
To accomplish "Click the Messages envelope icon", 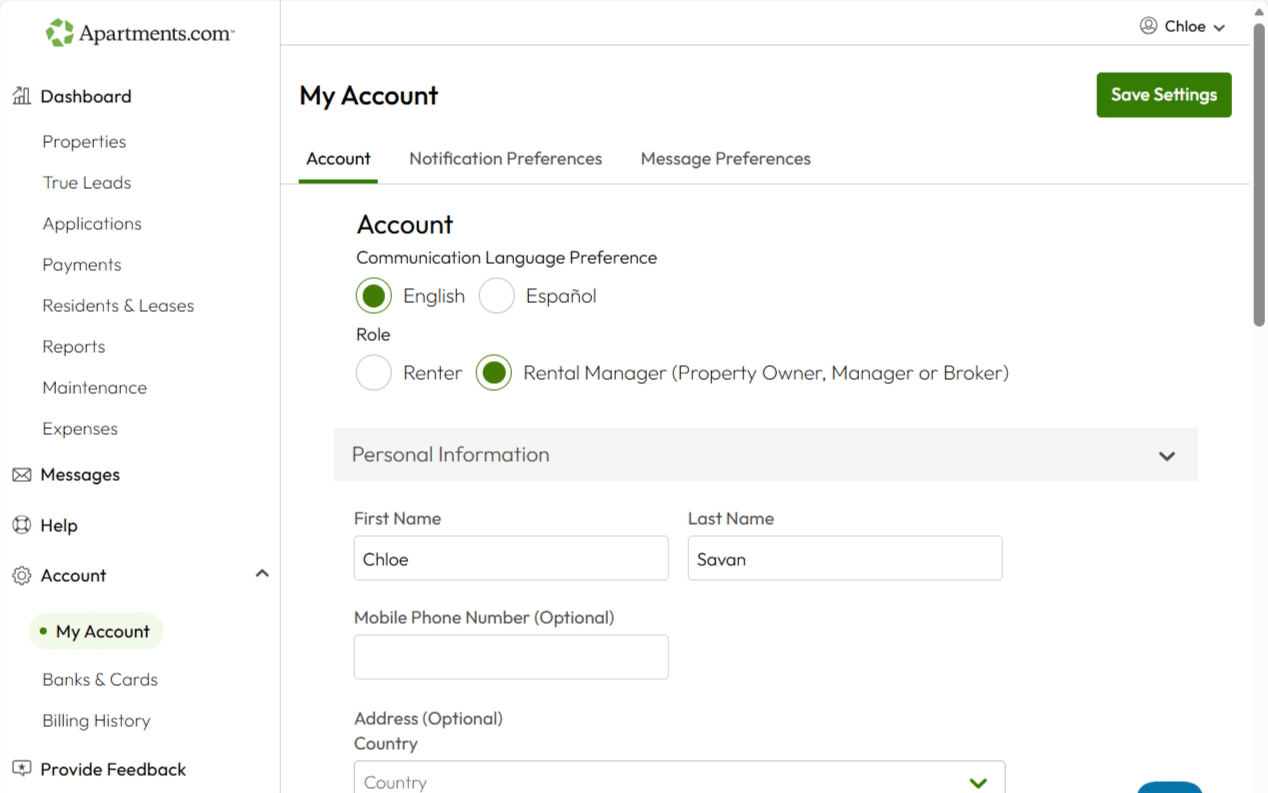I will (x=21, y=475).
